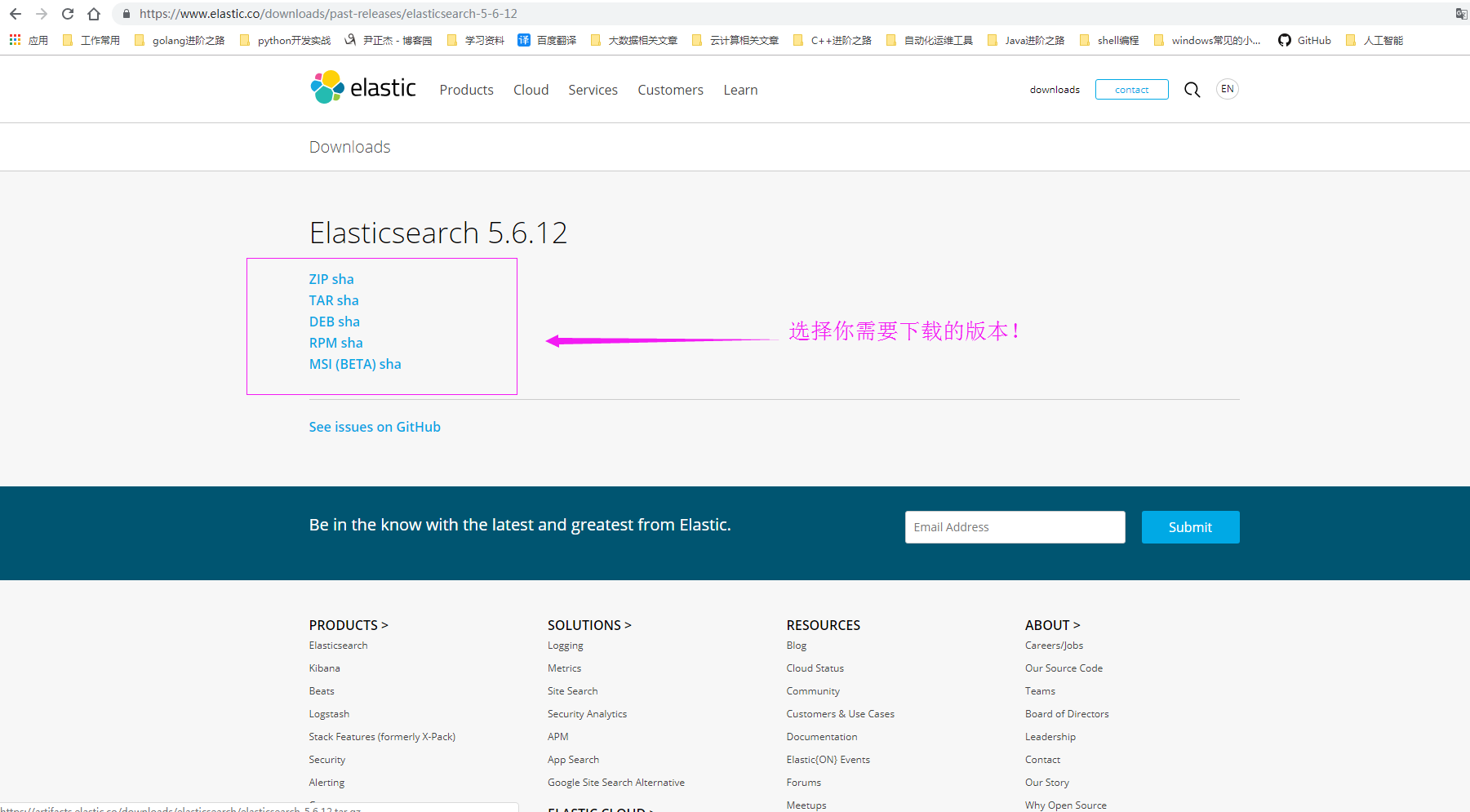Focus the Email Address field
Screen dimensions: 1470x812
pyautogui.click(x=1015, y=527)
